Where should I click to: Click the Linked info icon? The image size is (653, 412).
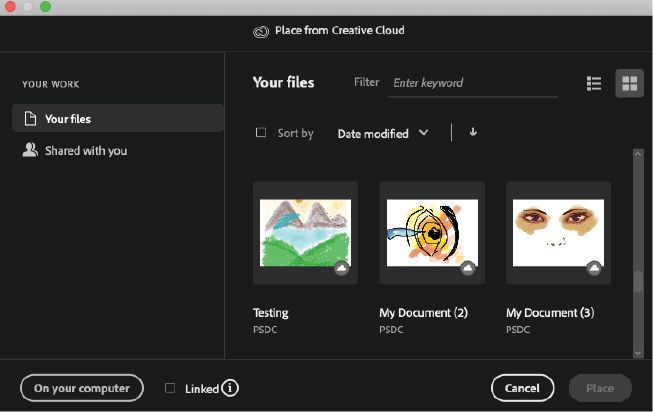click(x=230, y=388)
